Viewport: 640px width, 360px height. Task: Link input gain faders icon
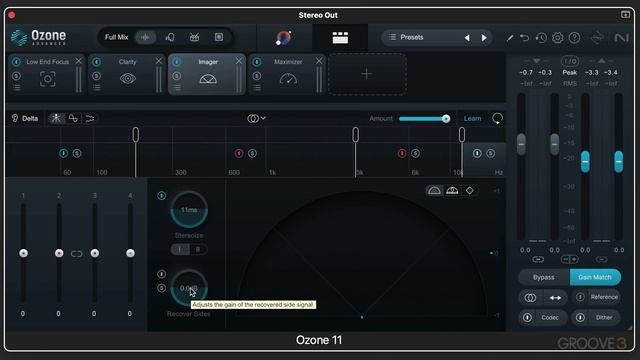point(538,259)
